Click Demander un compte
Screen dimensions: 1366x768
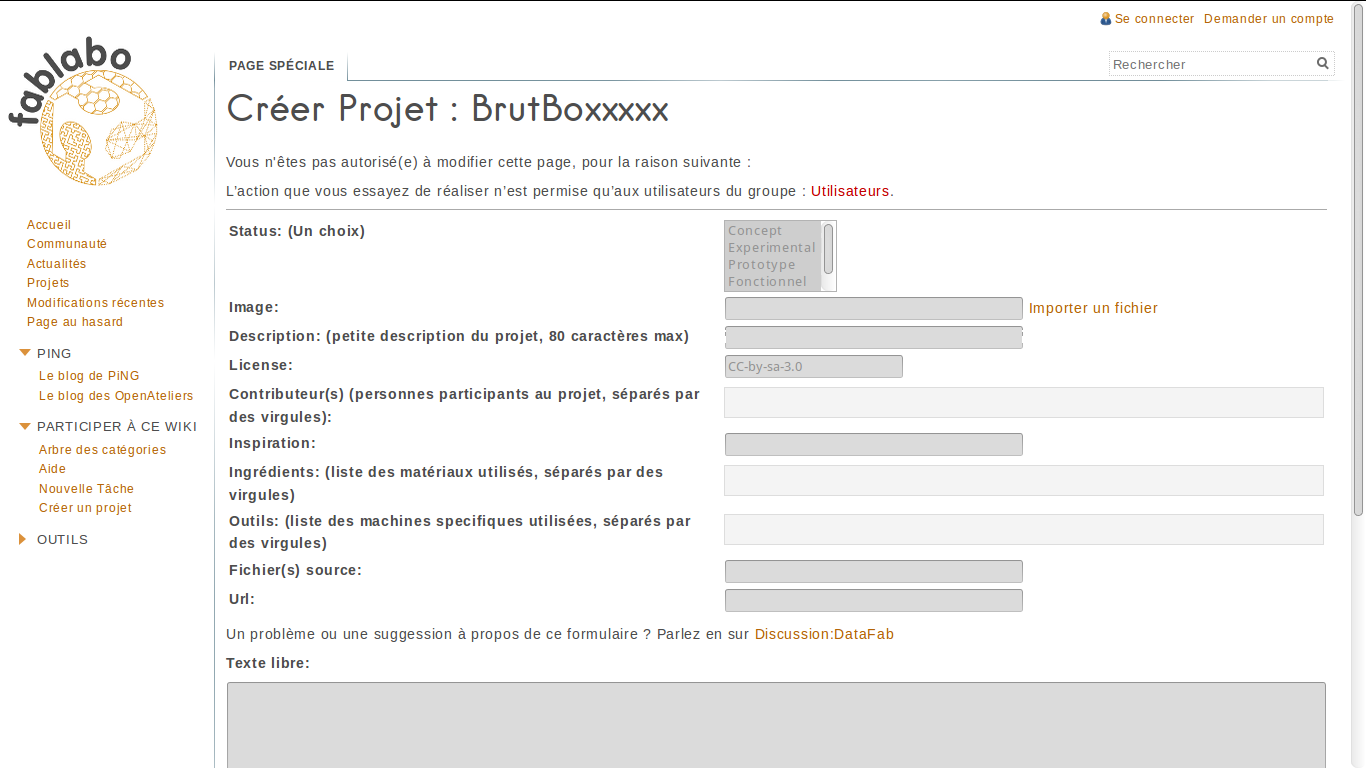point(1269,18)
